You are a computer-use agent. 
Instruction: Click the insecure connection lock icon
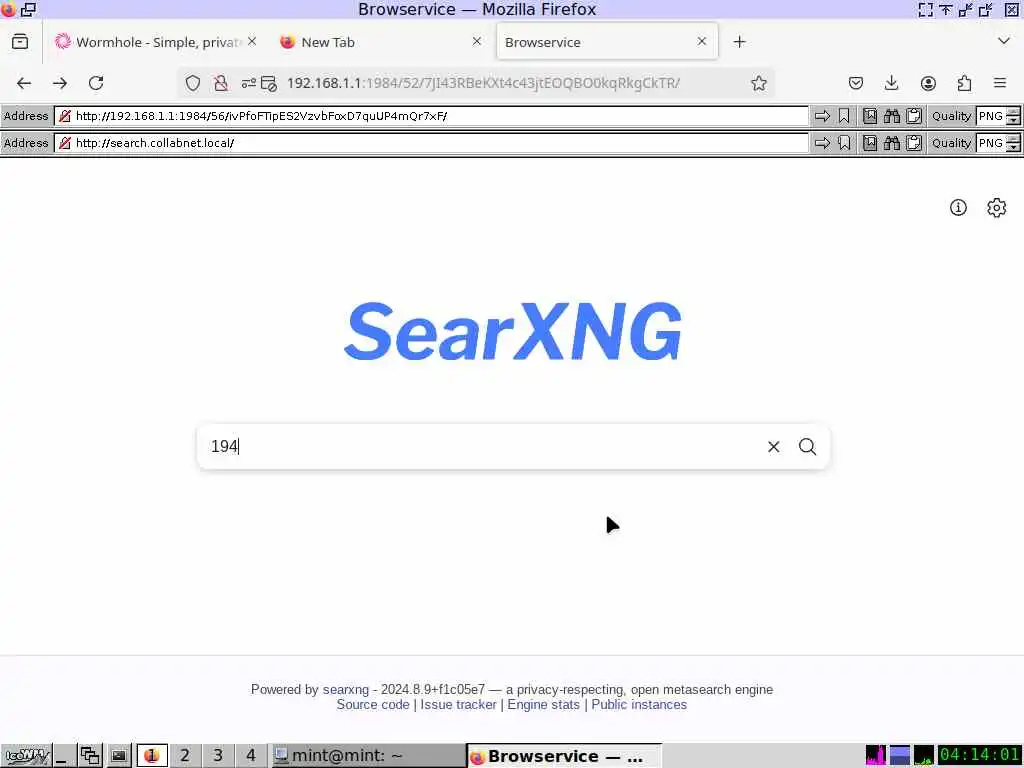coord(221,83)
